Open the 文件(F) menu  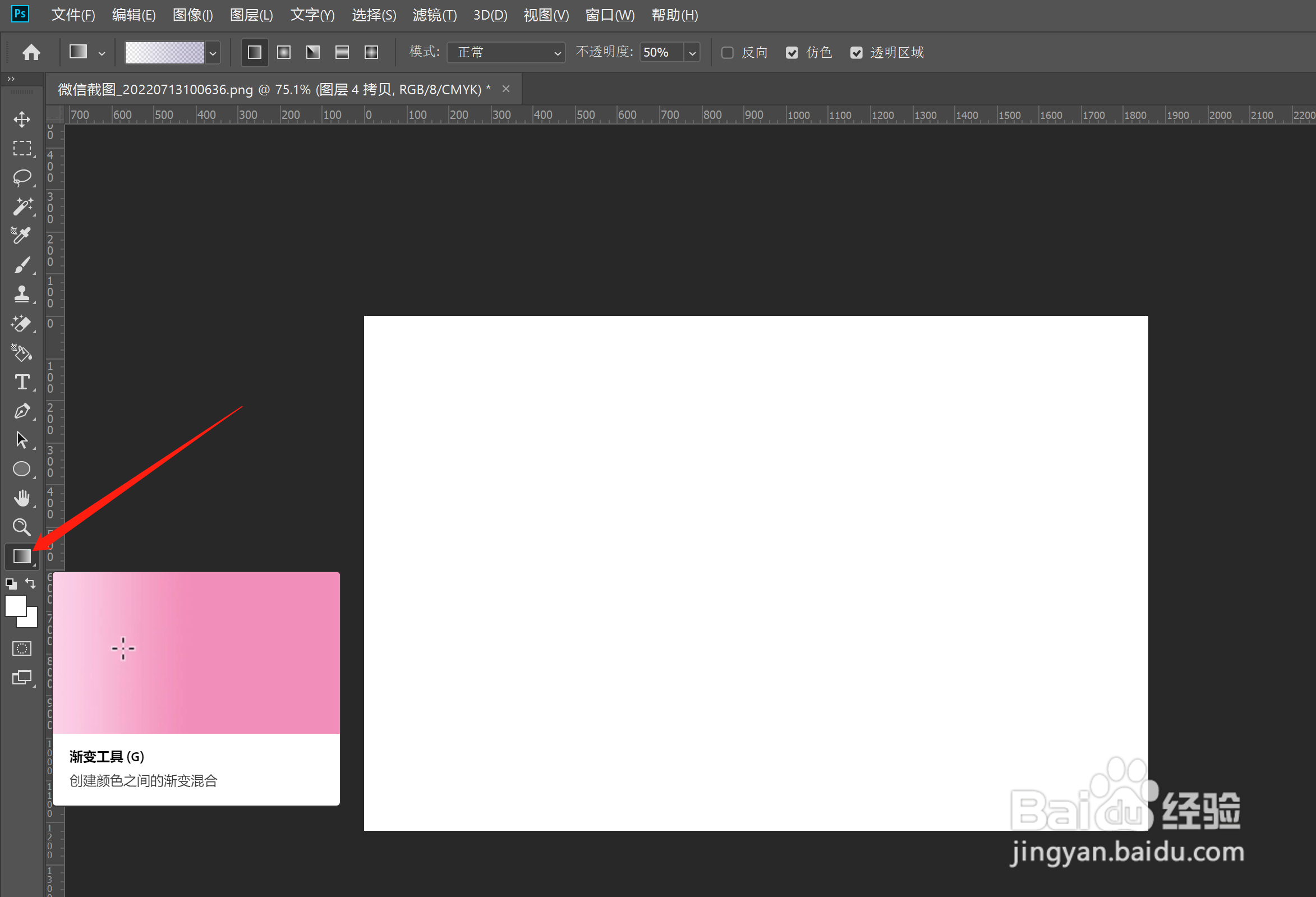(x=72, y=15)
